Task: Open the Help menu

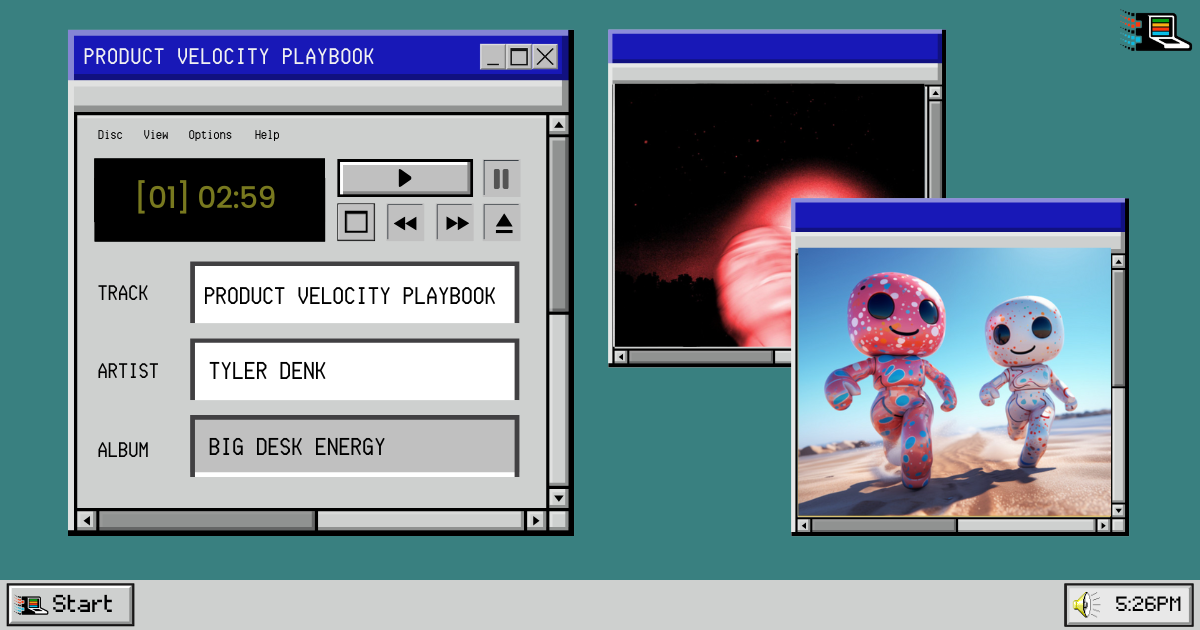Action: pos(267,135)
